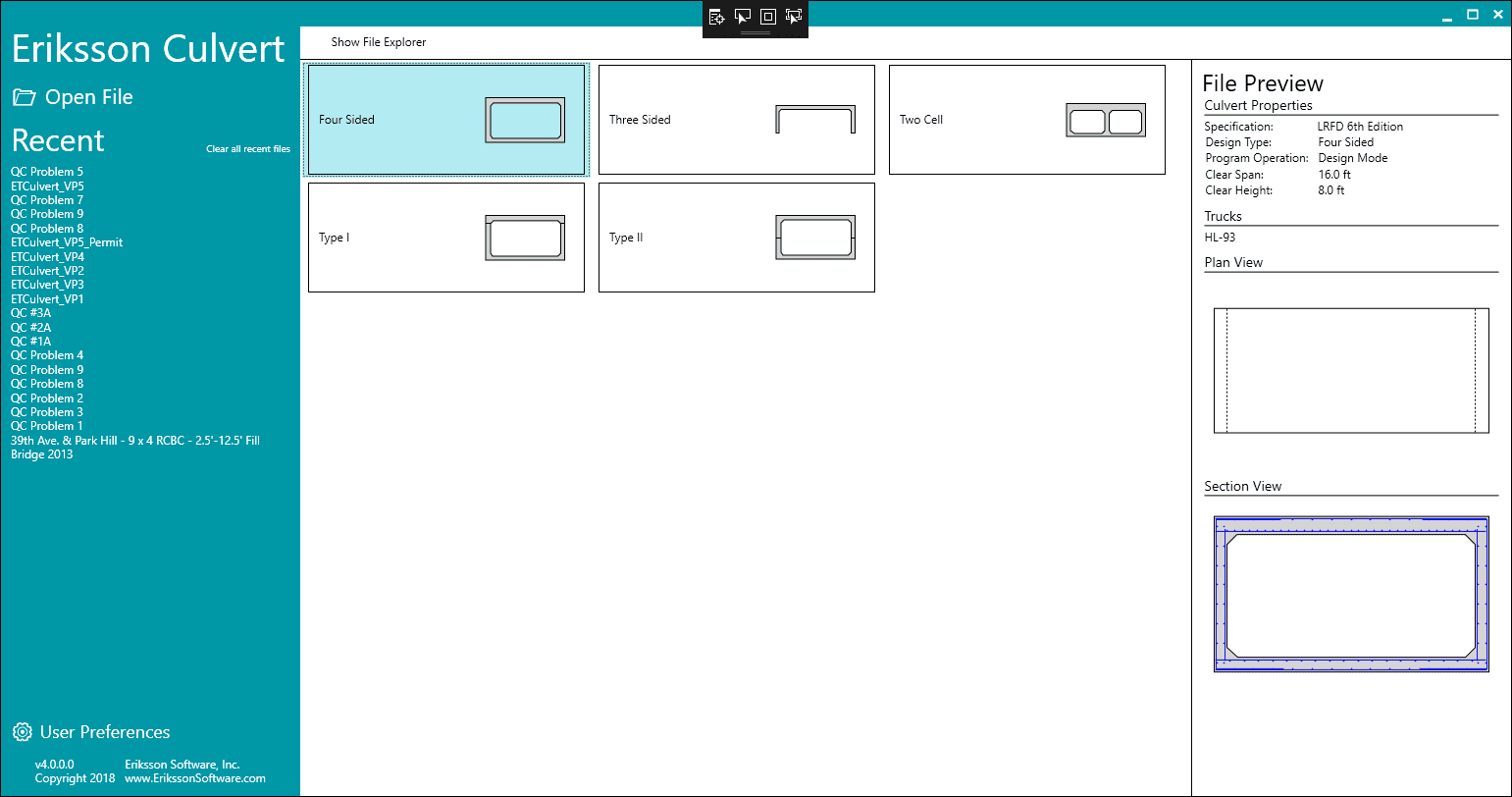
Task: Enable element selection in debug toolbar
Action: pos(743,17)
